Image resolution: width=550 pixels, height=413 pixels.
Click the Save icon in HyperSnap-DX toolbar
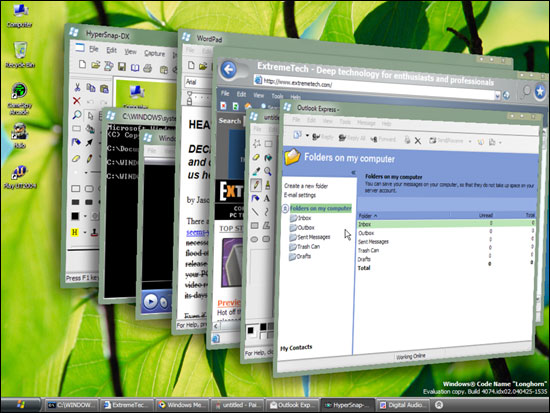(122, 66)
